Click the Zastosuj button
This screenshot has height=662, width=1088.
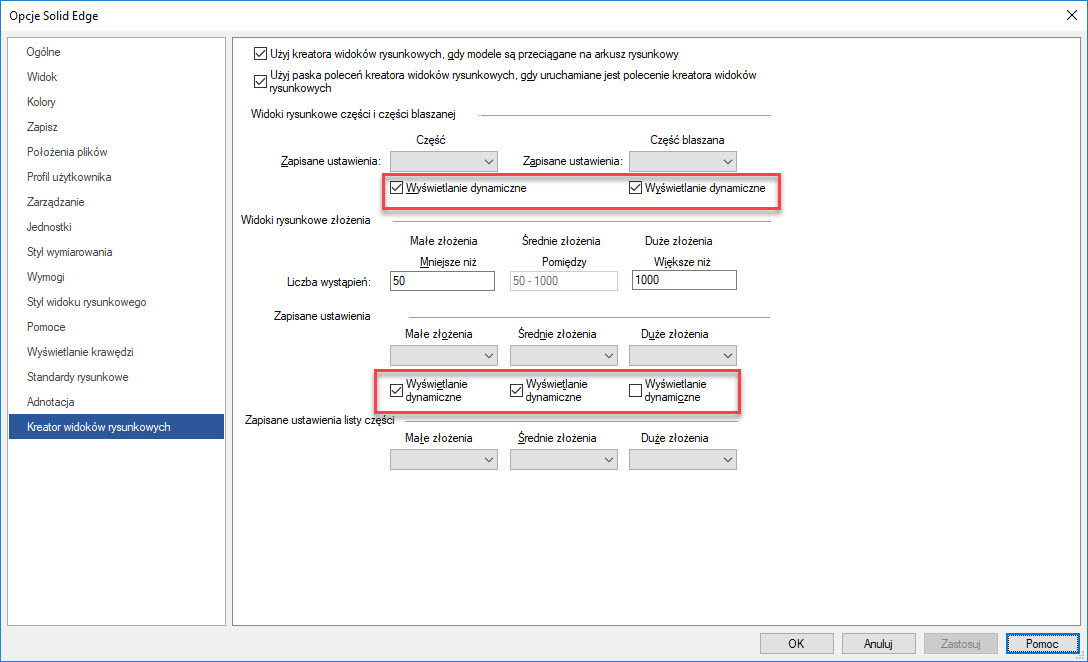coord(960,644)
